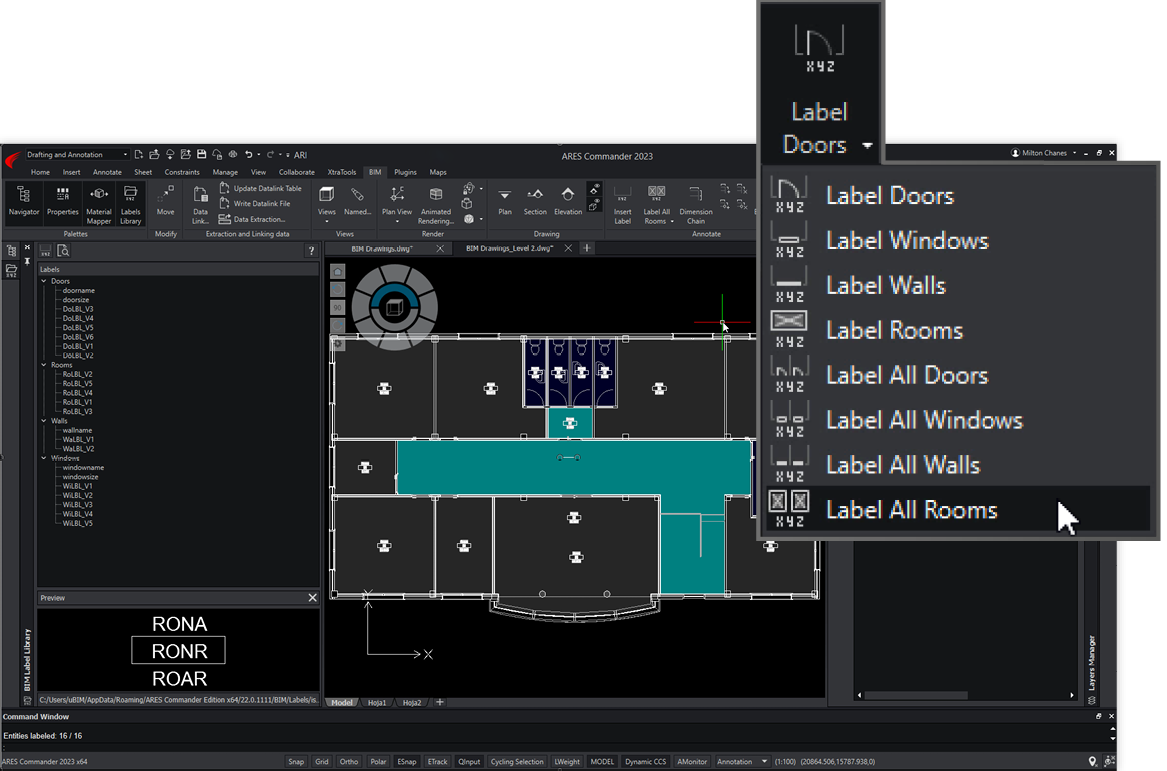
Task: Collapse the Rooms tree node
Action: 44,365
